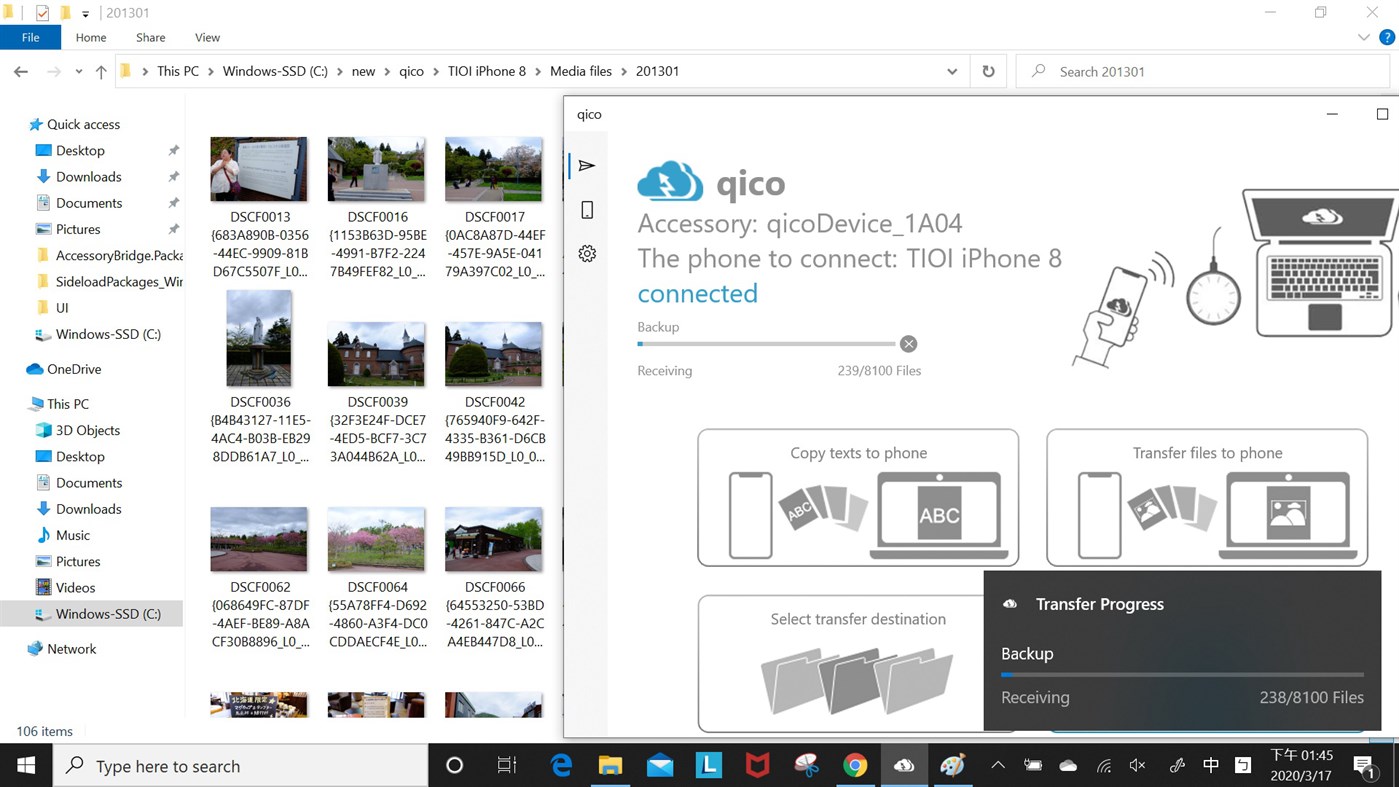
Task: Open qico settings via gear icon
Action: [586, 253]
